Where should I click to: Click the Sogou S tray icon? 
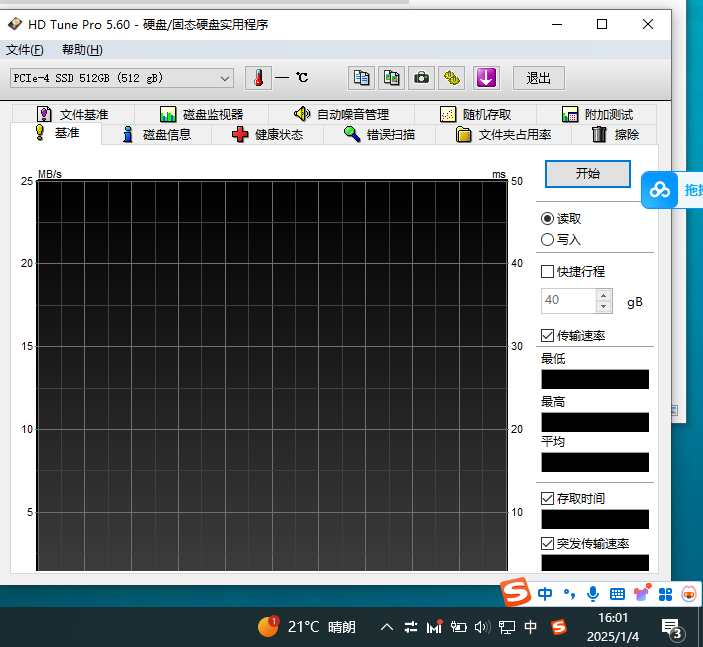click(x=559, y=627)
